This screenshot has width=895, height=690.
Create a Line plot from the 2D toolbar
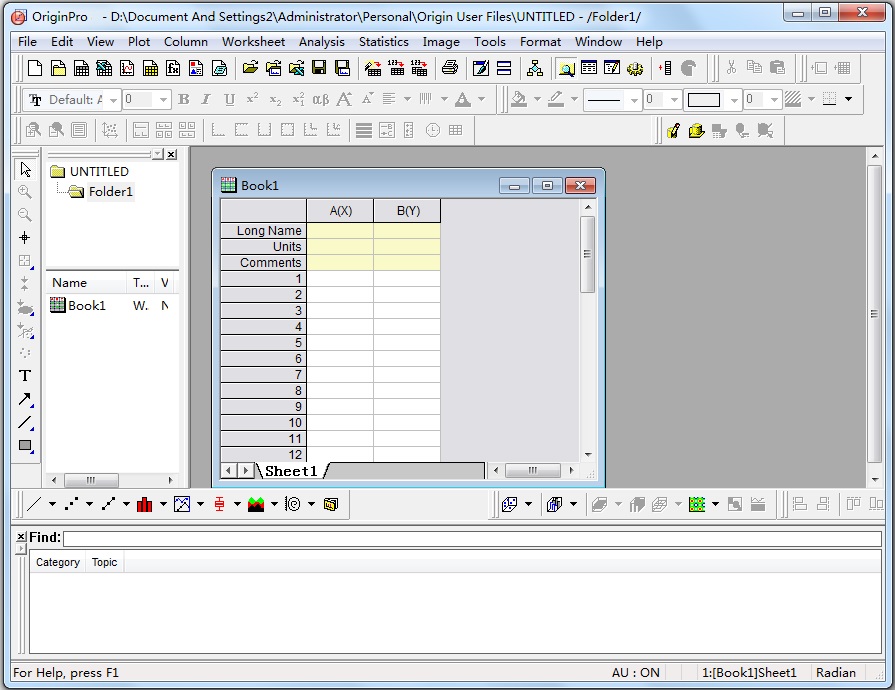click(34, 503)
